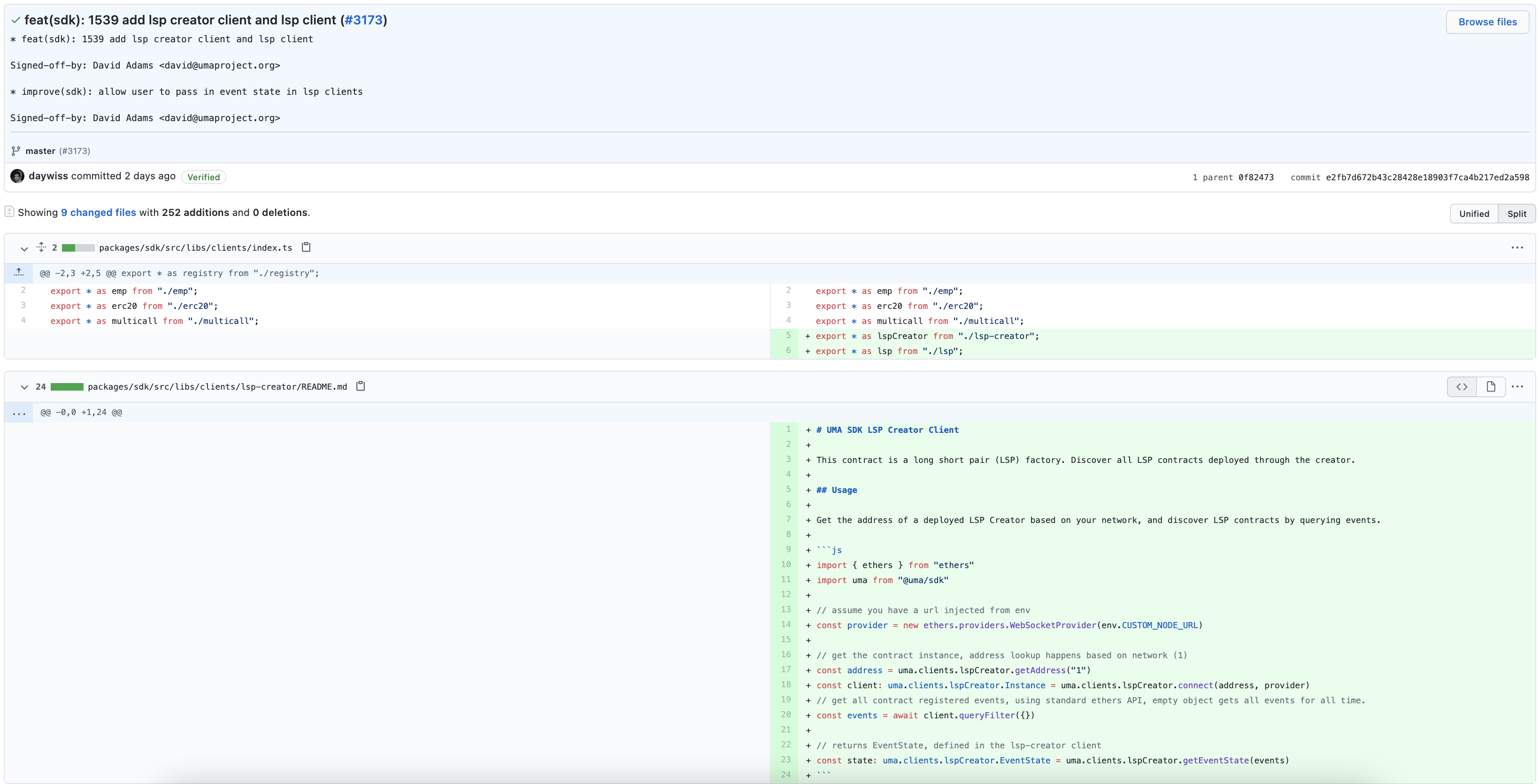The width and height of the screenshot is (1539, 784).
Task: Click README.md line number 1
Action: coord(784,430)
